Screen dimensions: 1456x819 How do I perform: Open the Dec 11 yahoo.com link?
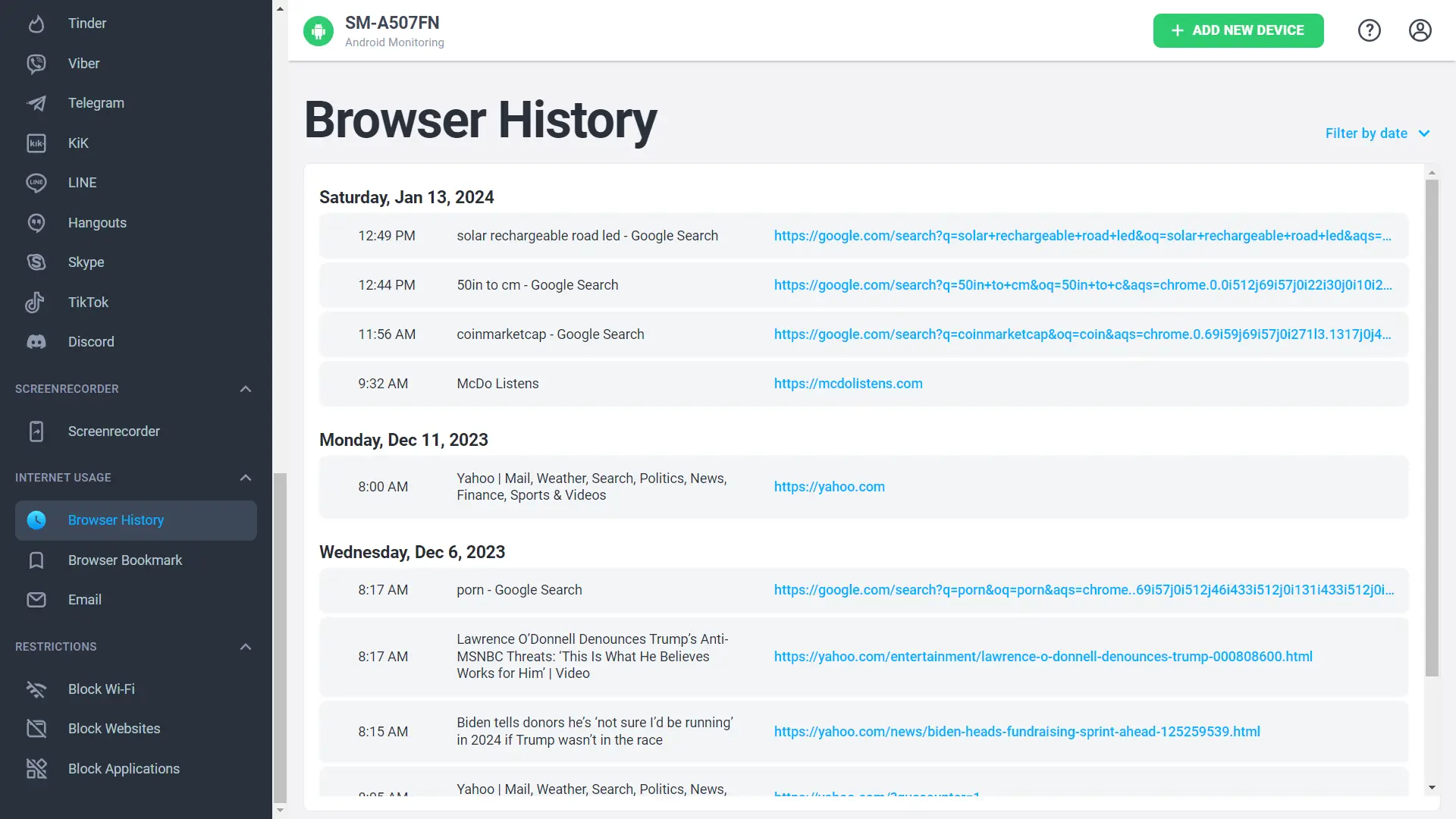(x=829, y=487)
